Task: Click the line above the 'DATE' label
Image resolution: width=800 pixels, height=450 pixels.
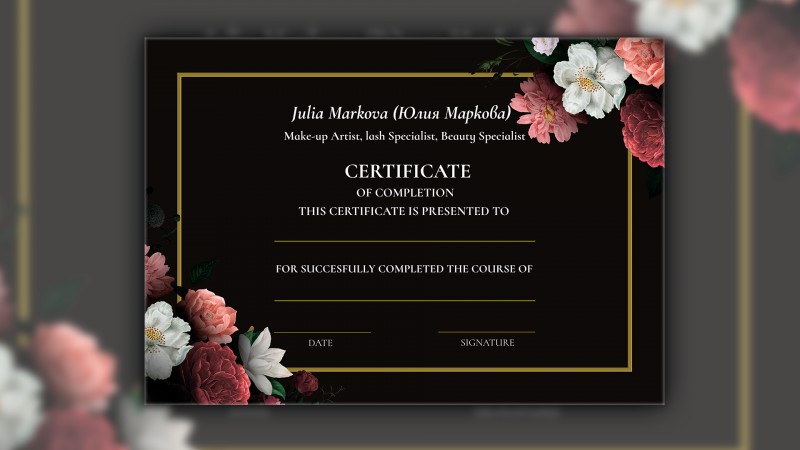Action: click(x=322, y=333)
